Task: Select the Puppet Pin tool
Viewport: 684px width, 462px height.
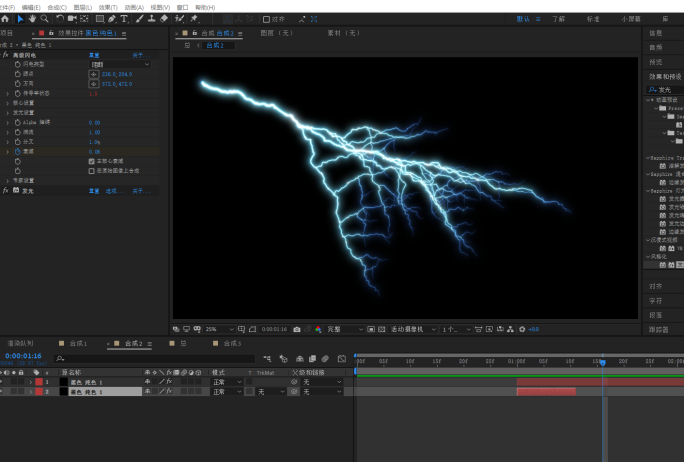Action: [193, 18]
